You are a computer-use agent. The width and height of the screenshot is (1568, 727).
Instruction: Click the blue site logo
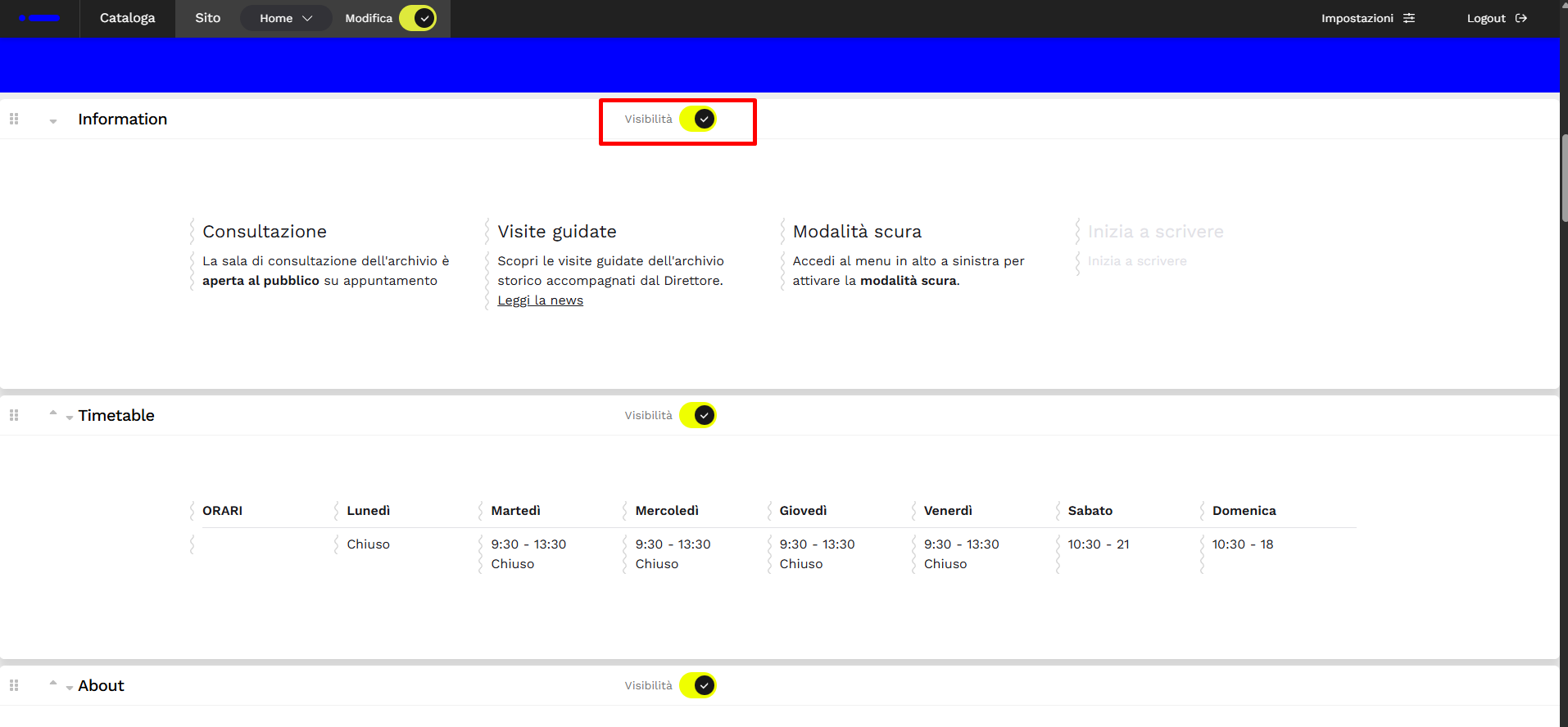pyautogui.click(x=39, y=18)
